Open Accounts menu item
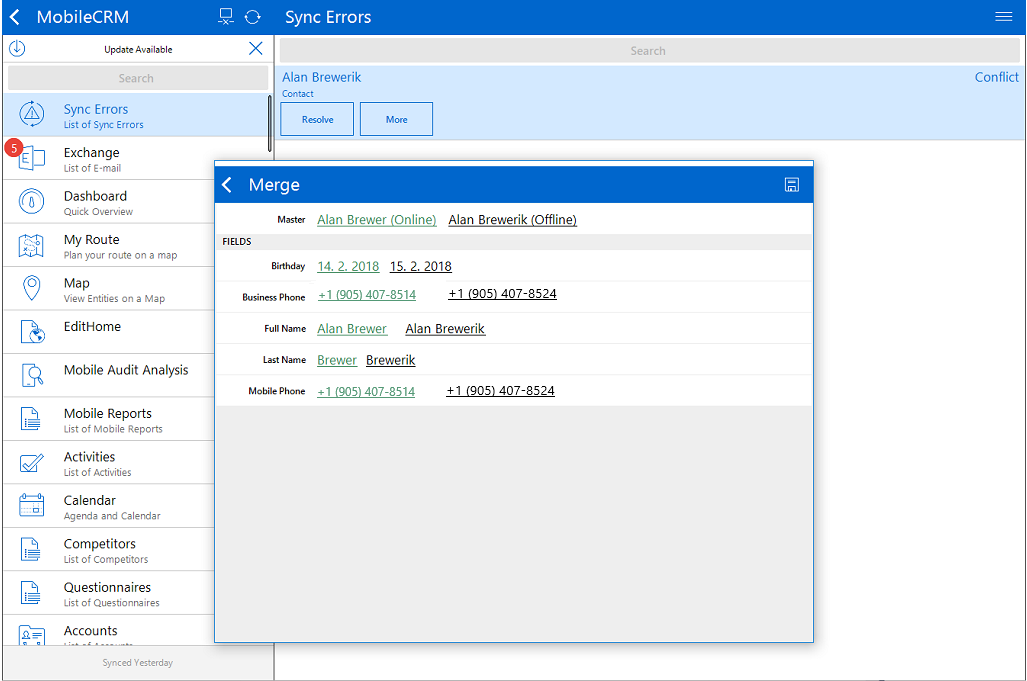Viewport: 1027px width, 681px height. 109,631
